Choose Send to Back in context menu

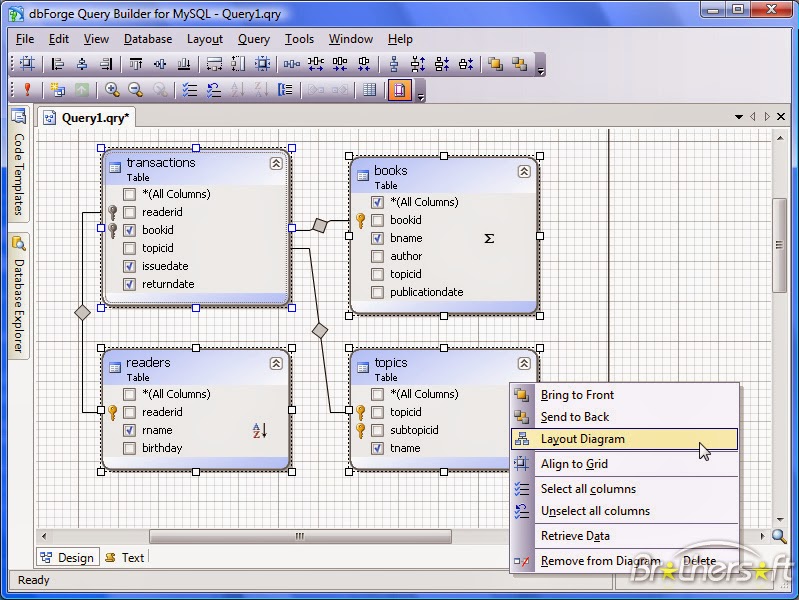click(624, 417)
